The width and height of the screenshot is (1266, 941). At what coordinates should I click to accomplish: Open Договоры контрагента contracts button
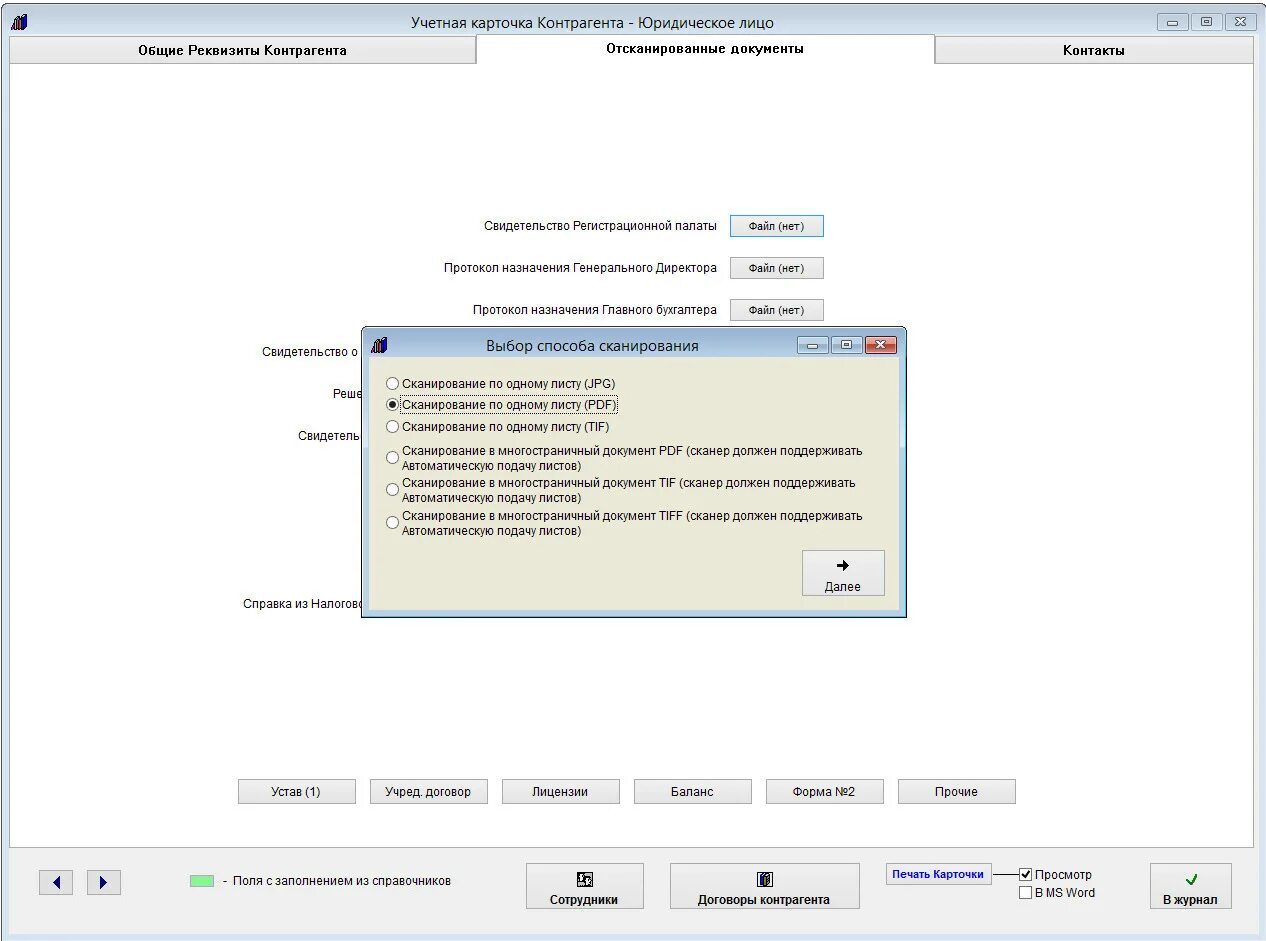pos(764,886)
